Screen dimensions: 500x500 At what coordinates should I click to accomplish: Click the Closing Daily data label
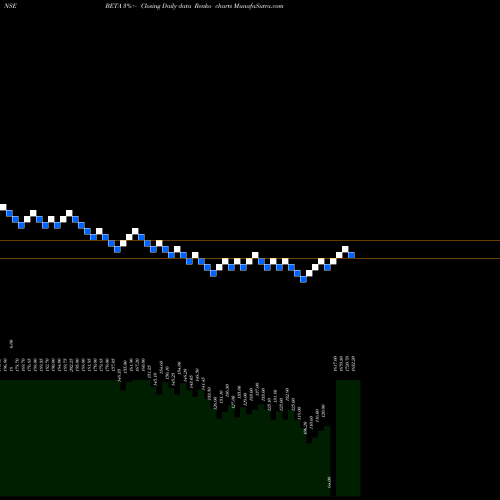[x=165, y=6]
